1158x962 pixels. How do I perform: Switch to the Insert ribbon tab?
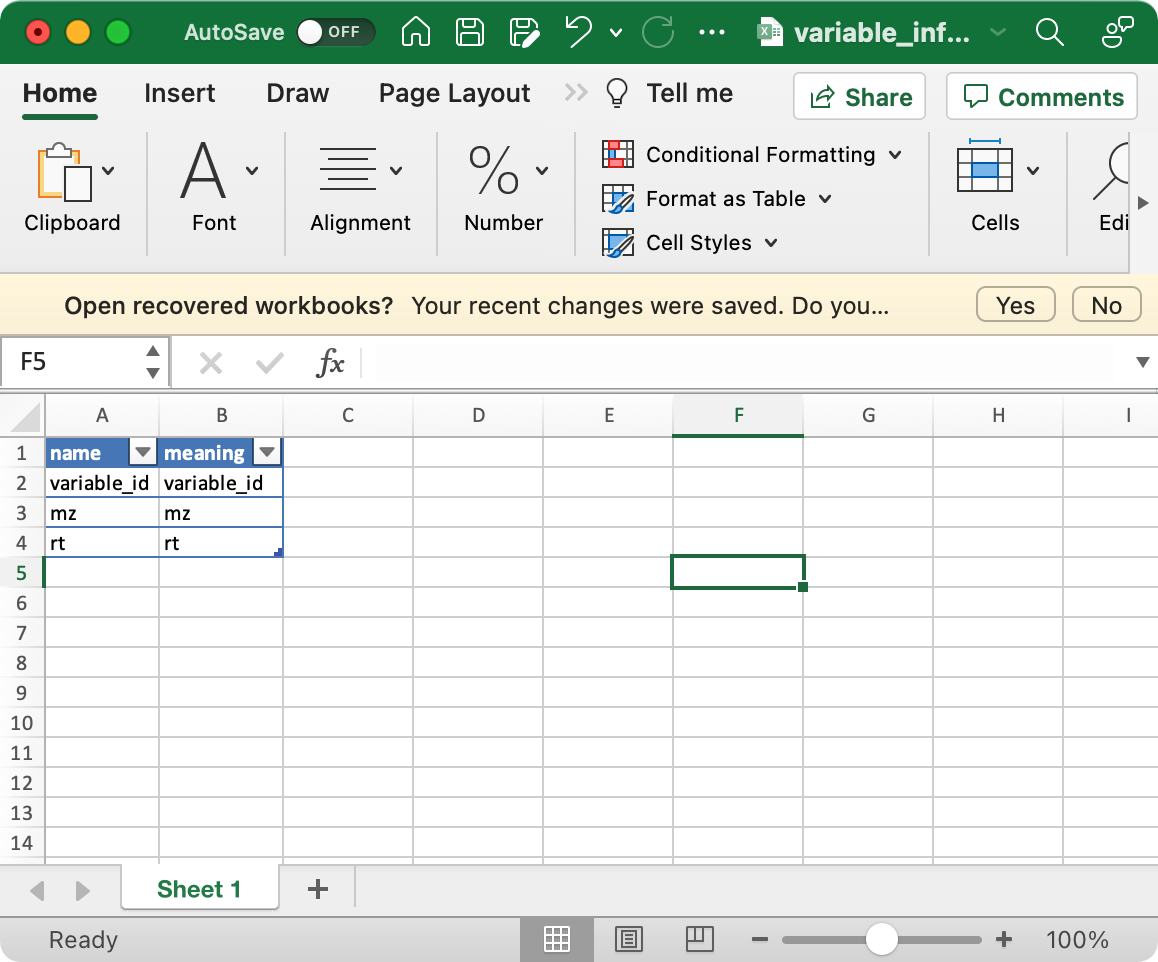pyautogui.click(x=179, y=93)
